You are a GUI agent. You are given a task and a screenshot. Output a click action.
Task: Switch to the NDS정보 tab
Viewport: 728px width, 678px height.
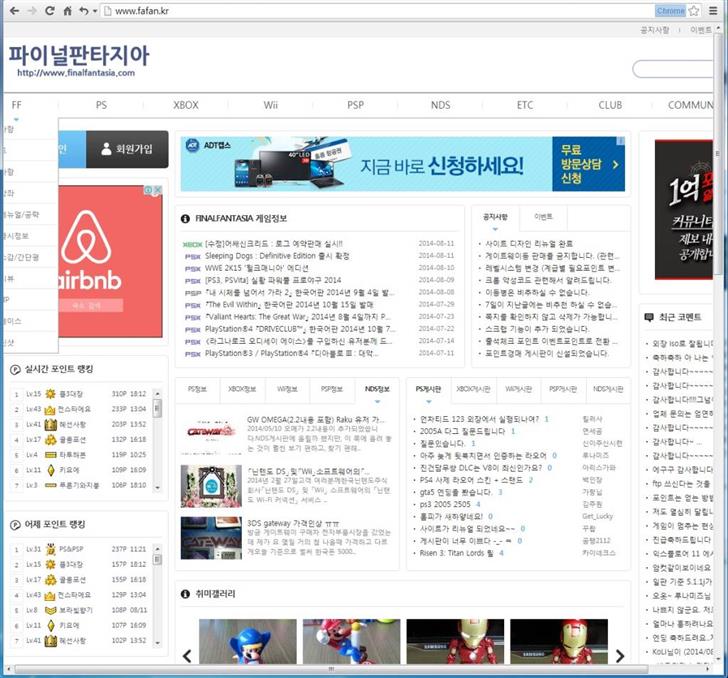point(377,389)
